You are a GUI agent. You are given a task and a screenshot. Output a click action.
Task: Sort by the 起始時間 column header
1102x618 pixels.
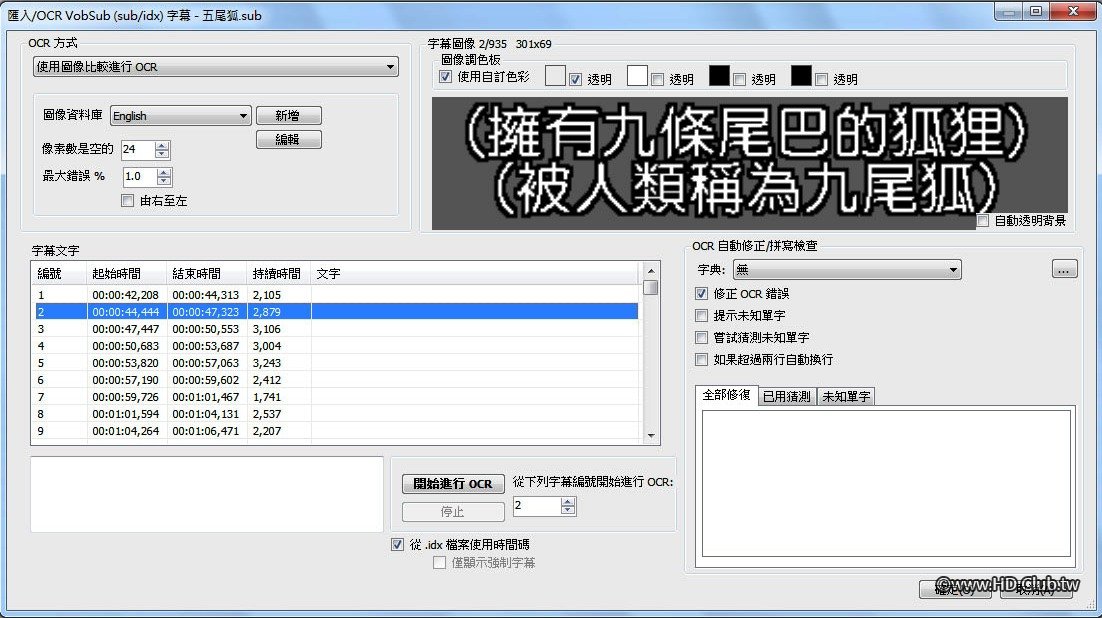coord(127,273)
